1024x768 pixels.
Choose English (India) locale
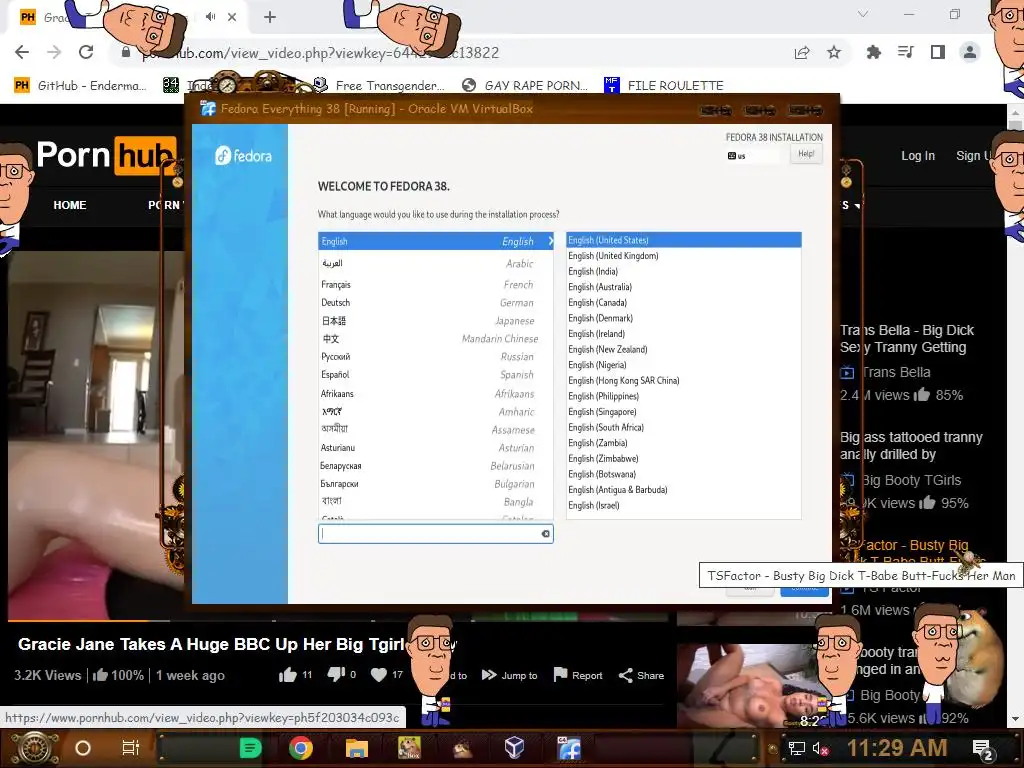click(x=684, y=272)
